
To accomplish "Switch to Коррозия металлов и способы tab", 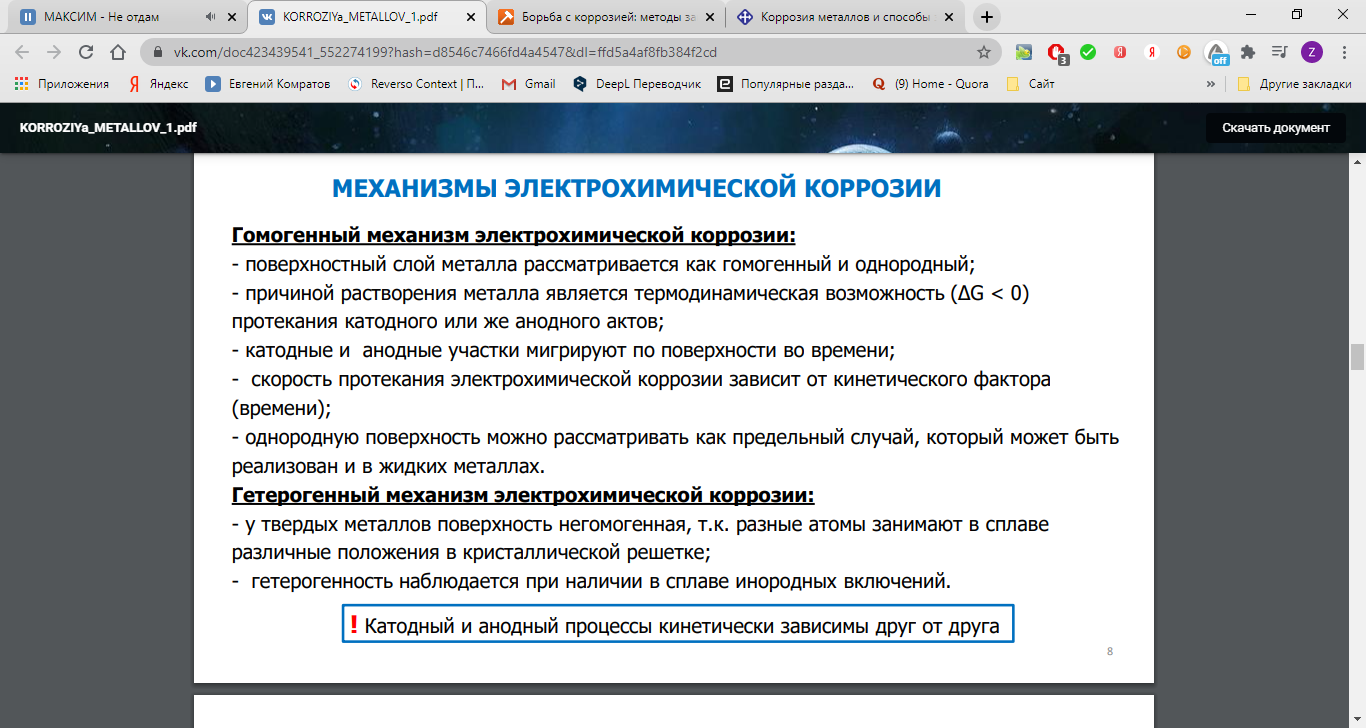I will click(x=847, y=17).
